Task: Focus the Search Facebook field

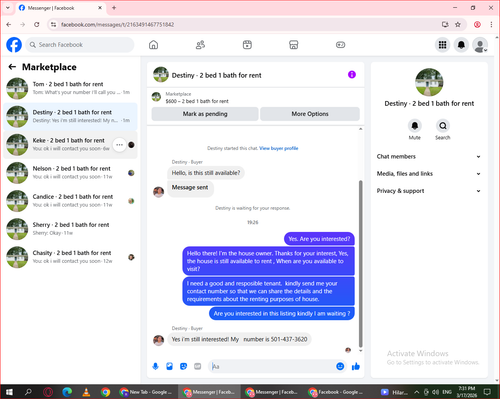Action: (x=80, y=45)
